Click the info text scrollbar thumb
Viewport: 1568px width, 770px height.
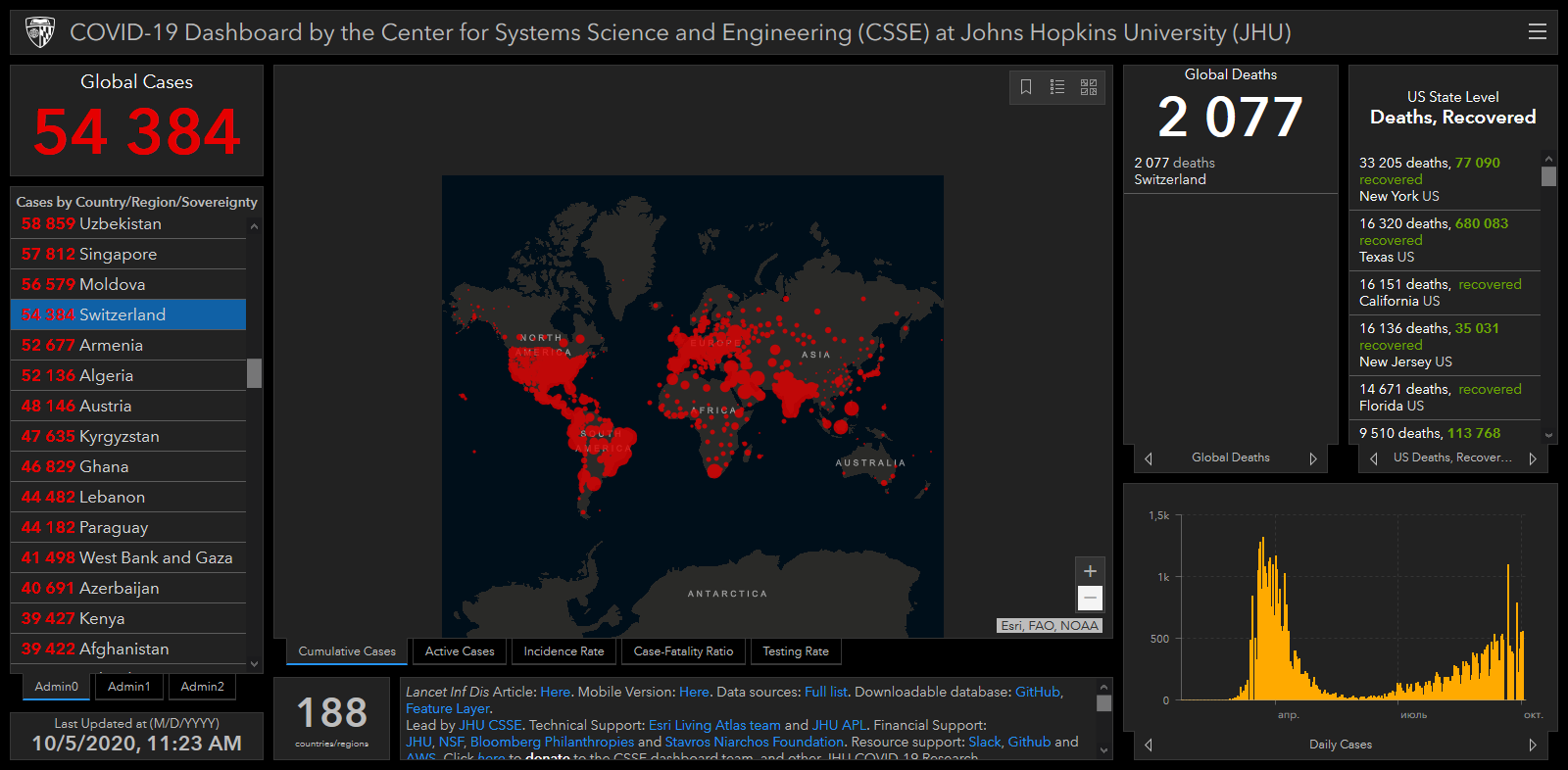pyautogui.click(x=1104, y=703)
